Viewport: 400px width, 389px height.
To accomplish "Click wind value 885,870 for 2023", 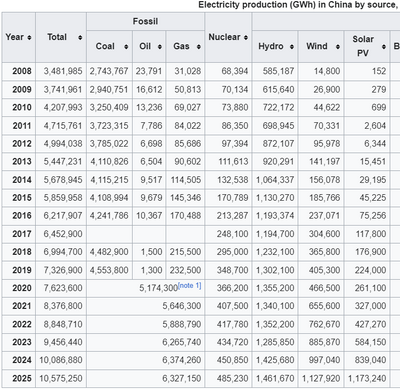I will coord(324,342).
